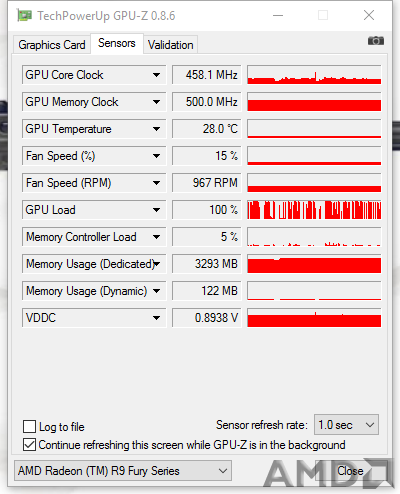Open the AMD Radeon R9 Fury Series selector

[x=123, y=471]
